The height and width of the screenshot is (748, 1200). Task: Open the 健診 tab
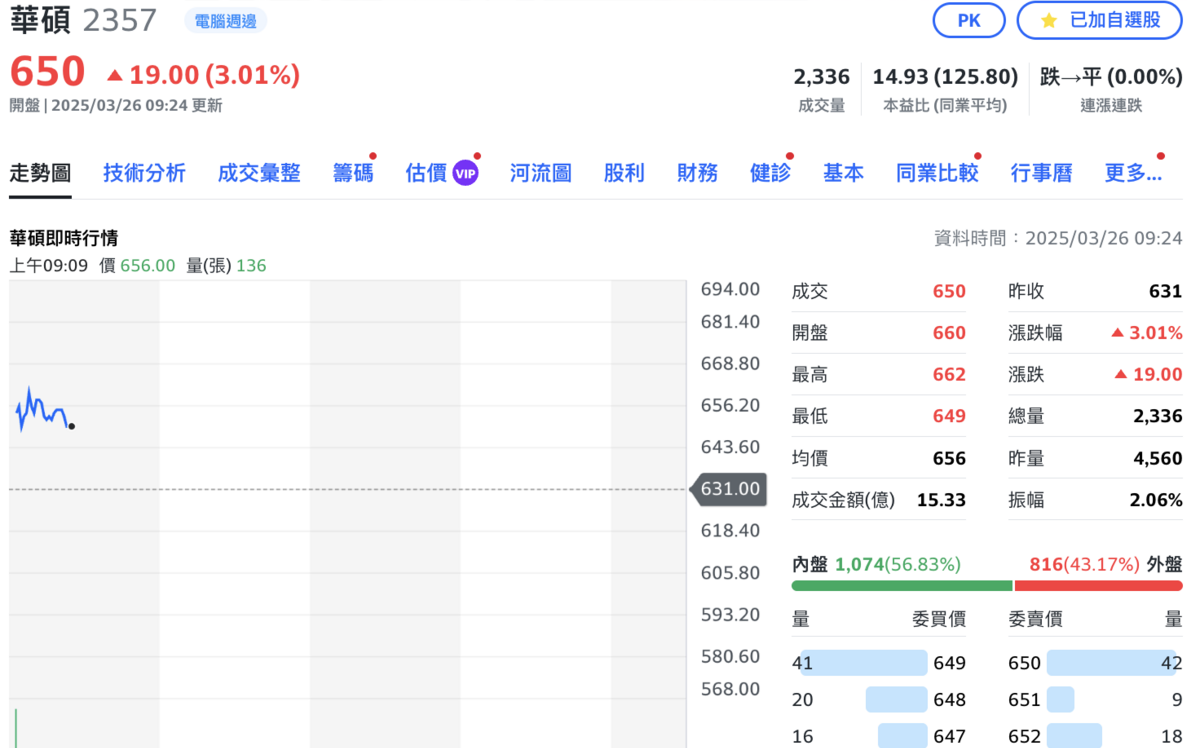click(x=770, y=173)
